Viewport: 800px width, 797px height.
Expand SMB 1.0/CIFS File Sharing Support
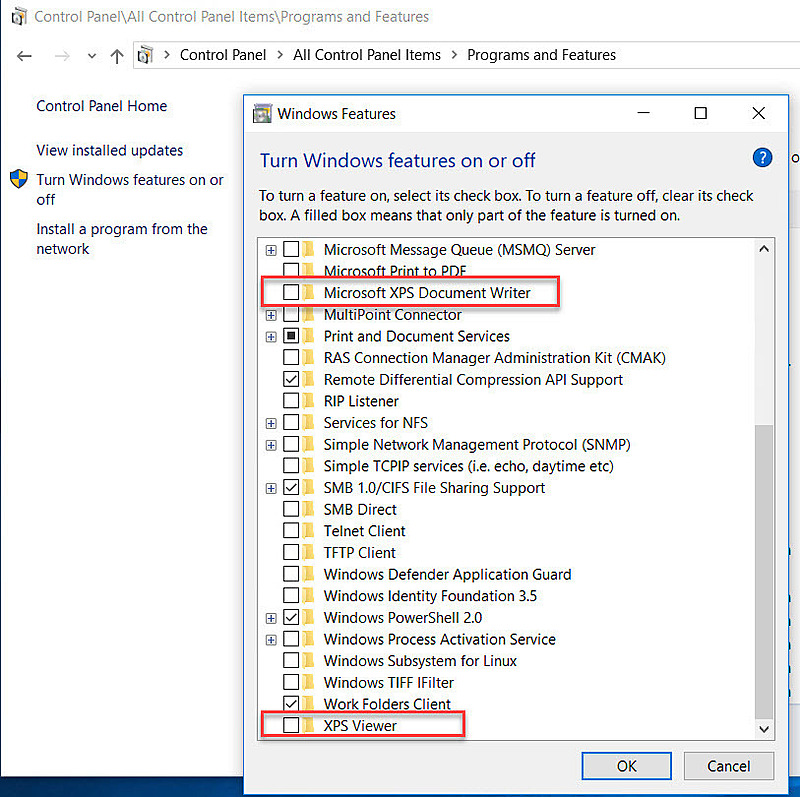pos(270,487)
